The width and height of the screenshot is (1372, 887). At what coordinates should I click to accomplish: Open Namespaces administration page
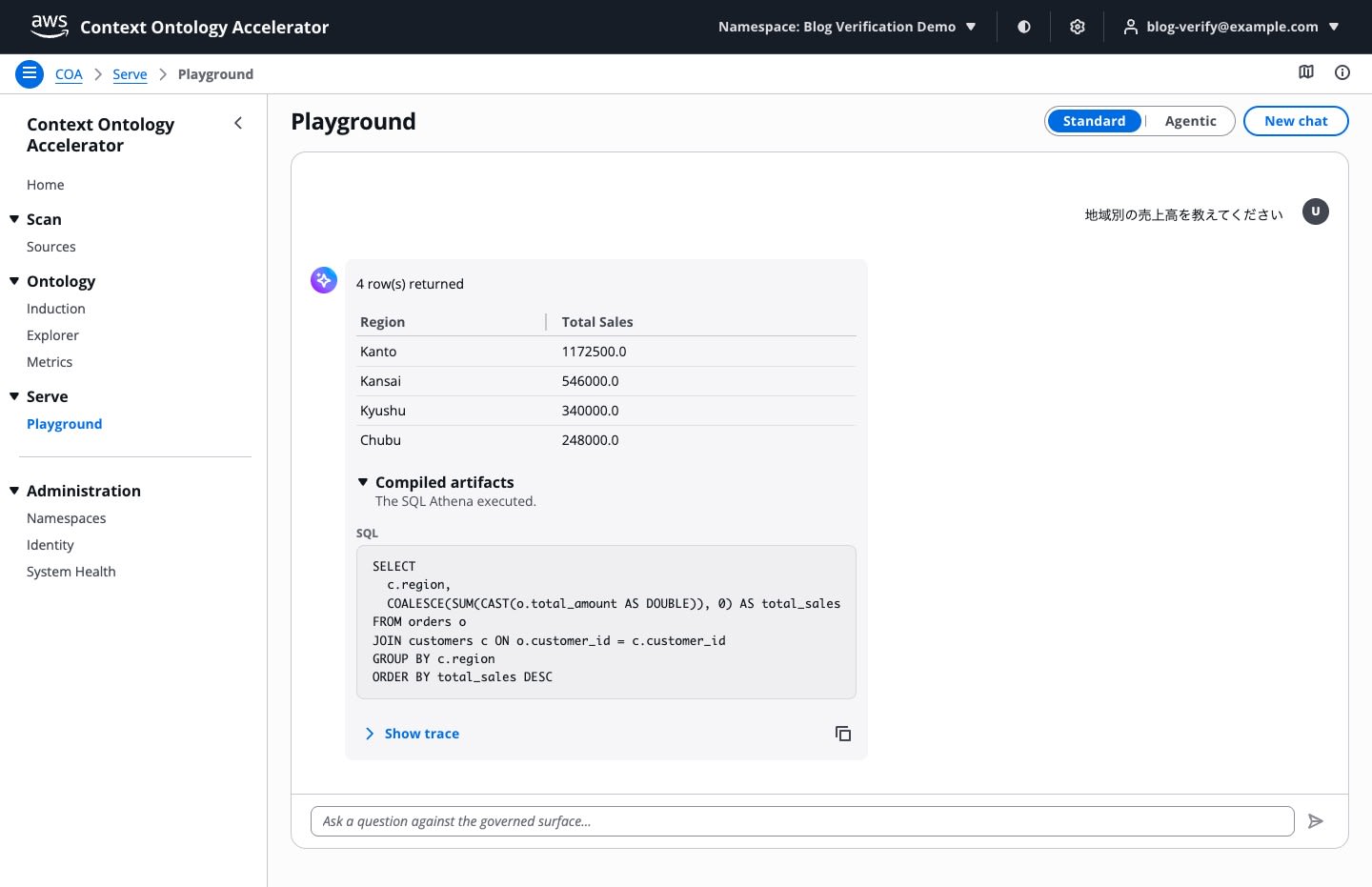click(x=67, y=518)
